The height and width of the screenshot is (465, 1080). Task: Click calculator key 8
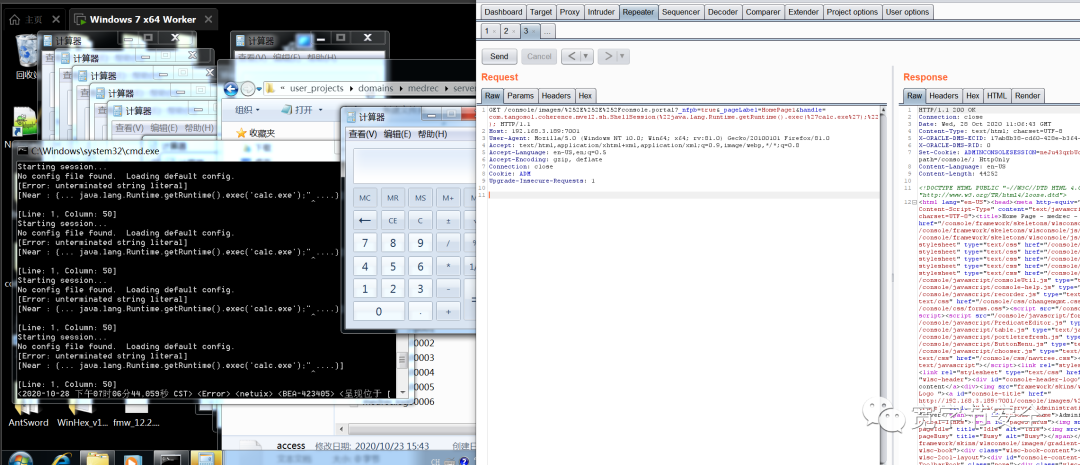point(393,243)
